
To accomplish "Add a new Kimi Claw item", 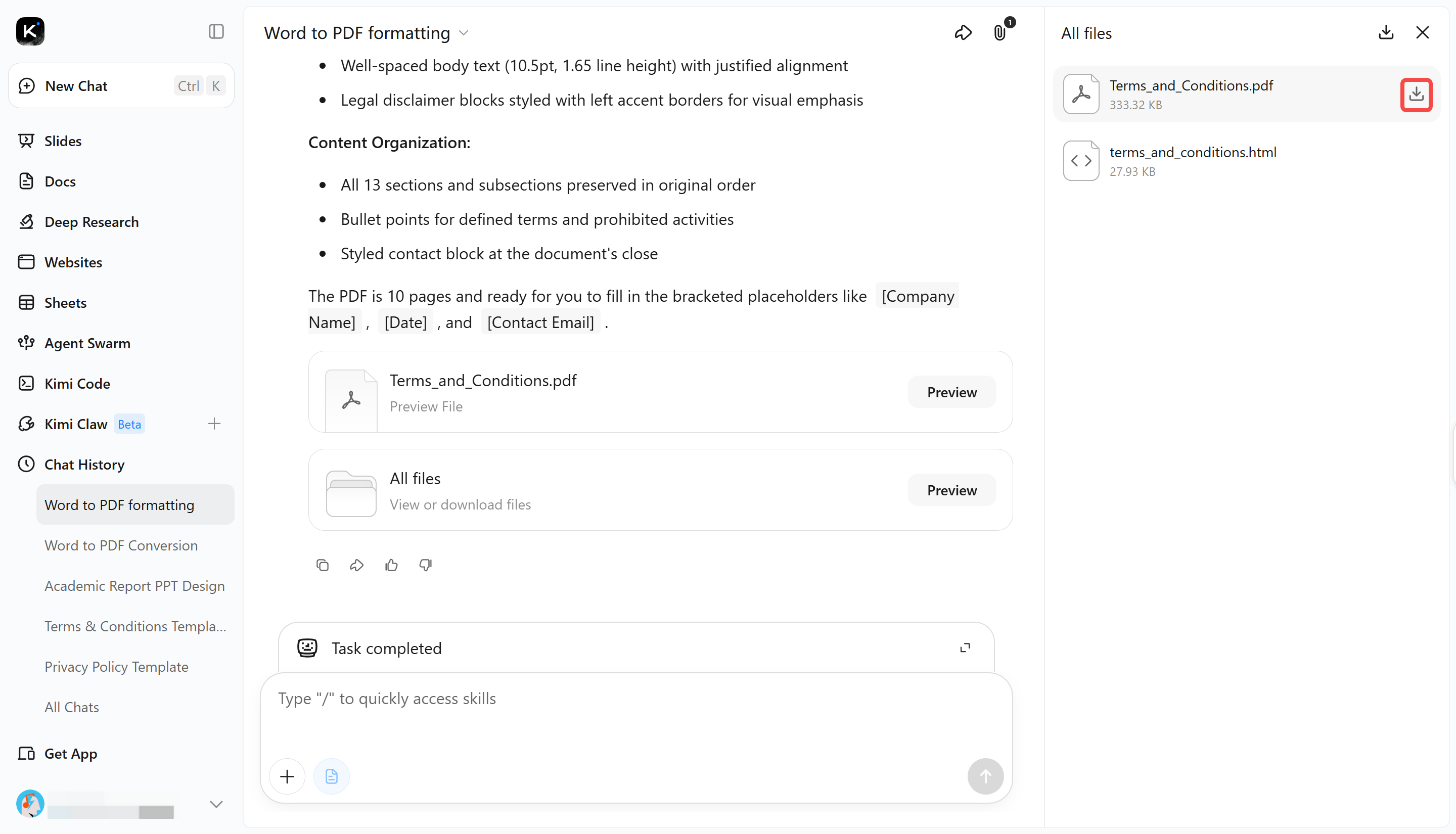I will pos(214,424).
